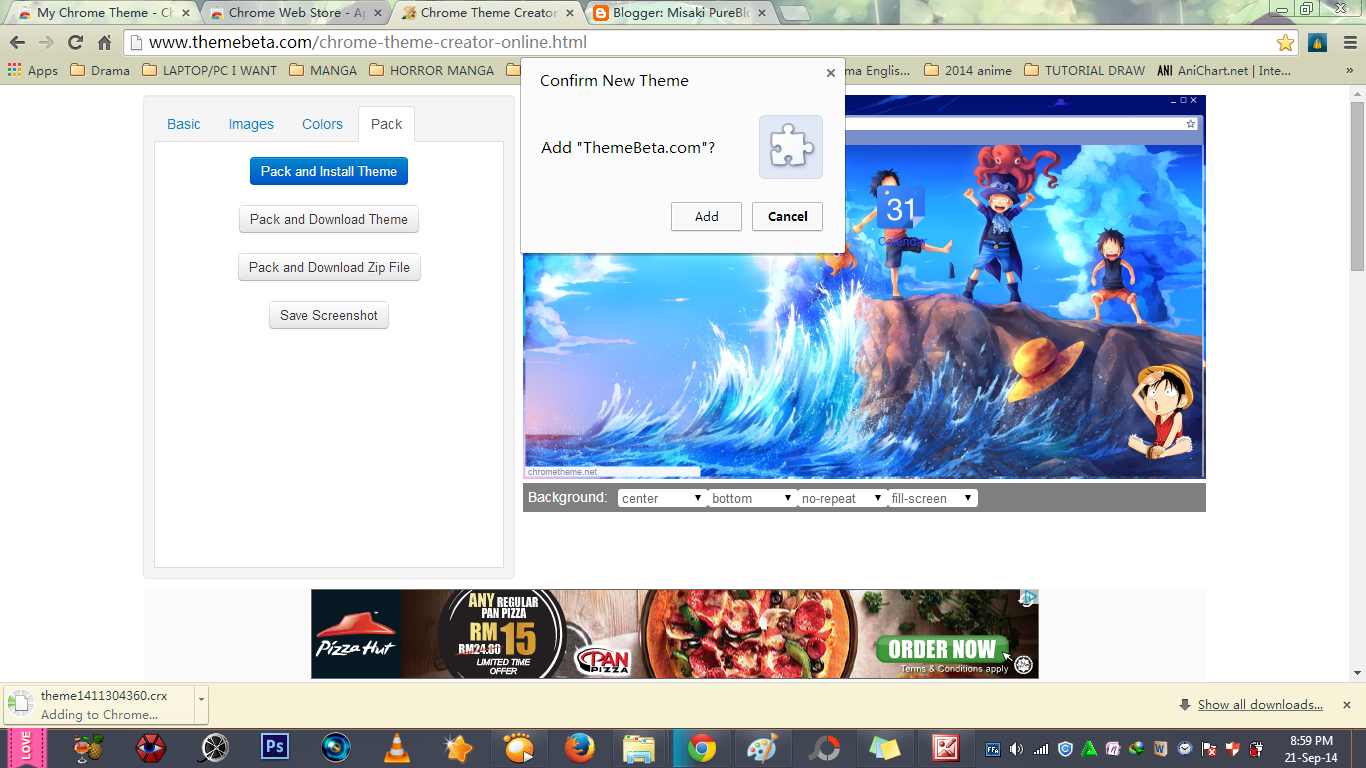Click the address bar URL field
Screen dimensions: 1366x768
click(x=700, y=43)
